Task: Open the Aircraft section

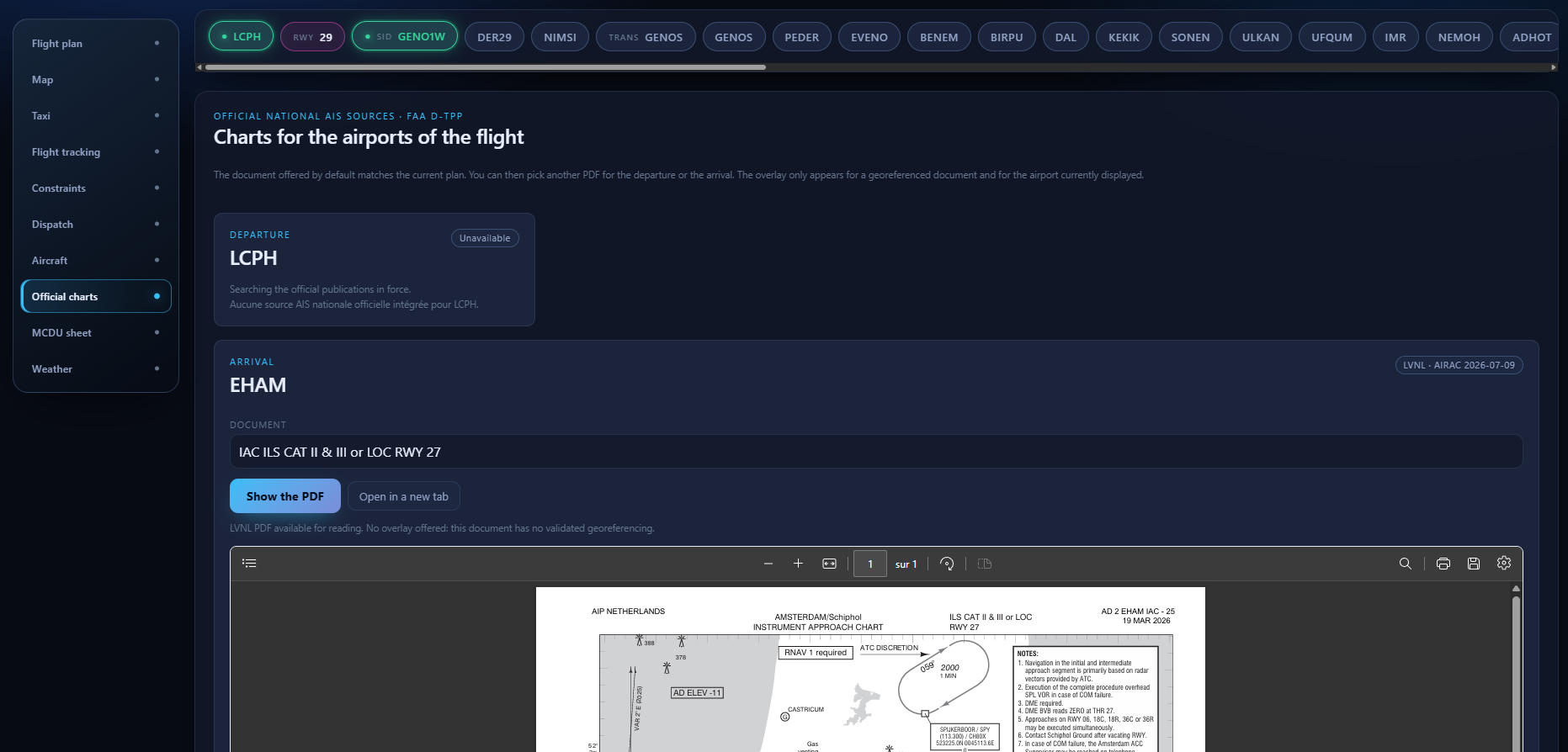Action: tap(96, 261)
